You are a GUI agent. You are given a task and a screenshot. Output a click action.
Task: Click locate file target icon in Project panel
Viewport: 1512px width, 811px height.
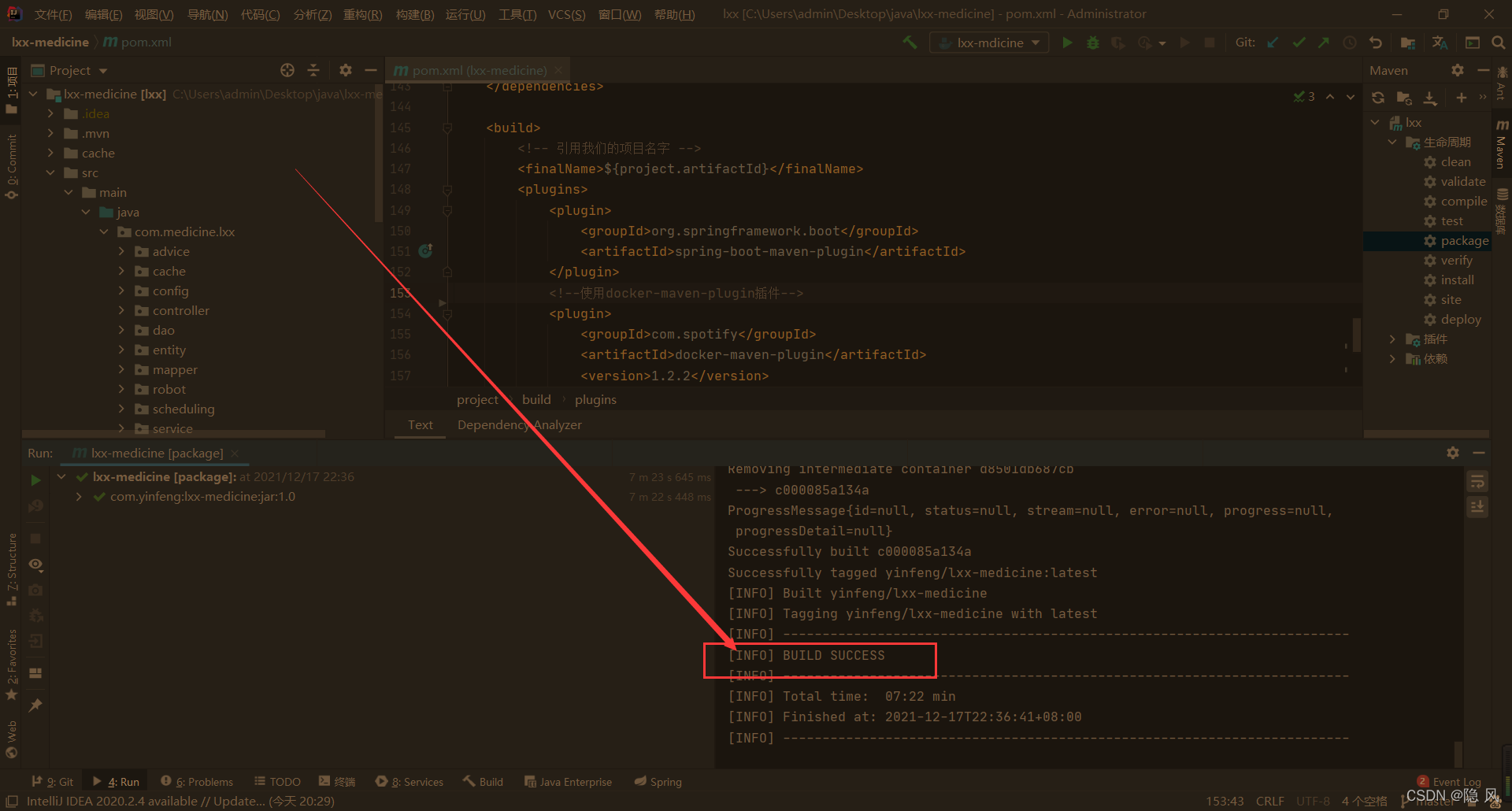pos(287,70)
